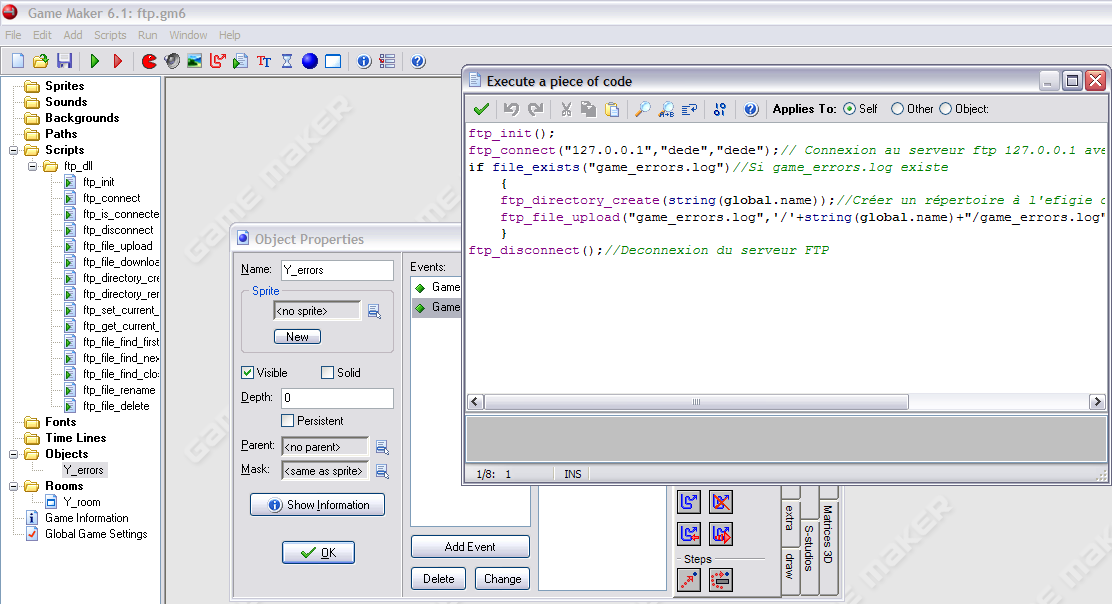
Task: Open Find and Replace (A→B) icon
Action: tap(666, 109)
